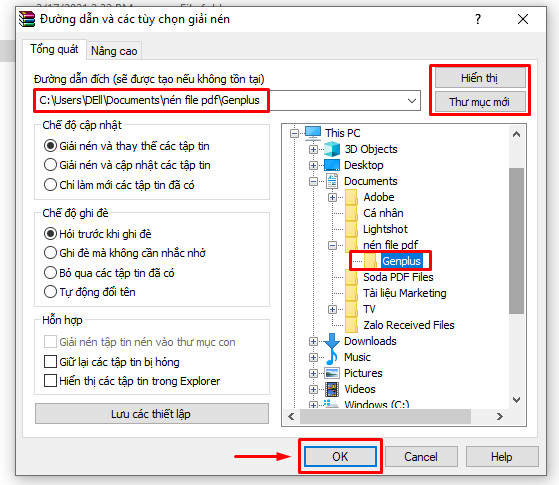Viewport: 559px width, 485px height.
Task: Select the Genplus folder label in tree
Action: point(401,261)
